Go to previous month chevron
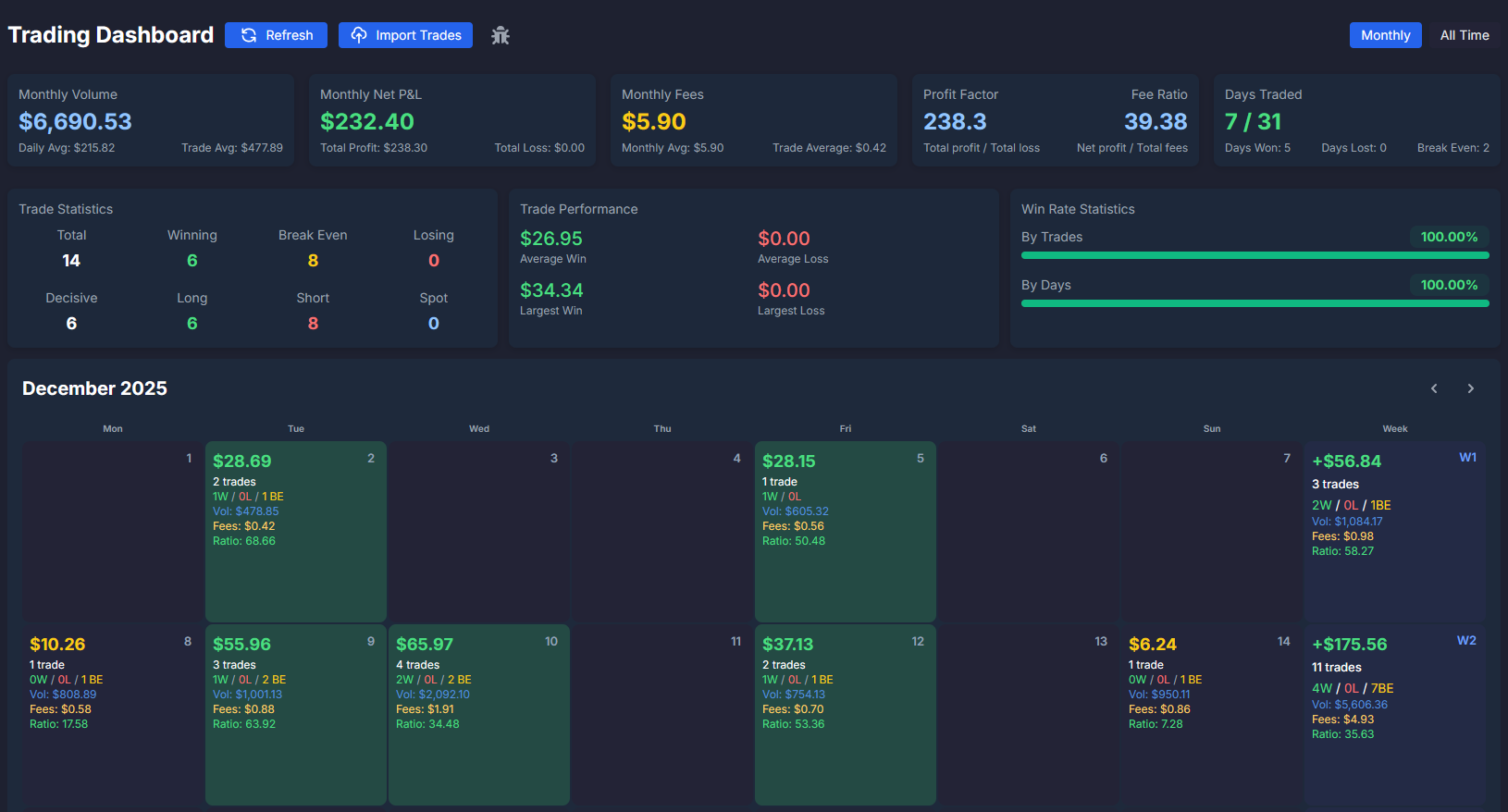The height and width of the screenshot is (812, 1508). (1434, 388)
